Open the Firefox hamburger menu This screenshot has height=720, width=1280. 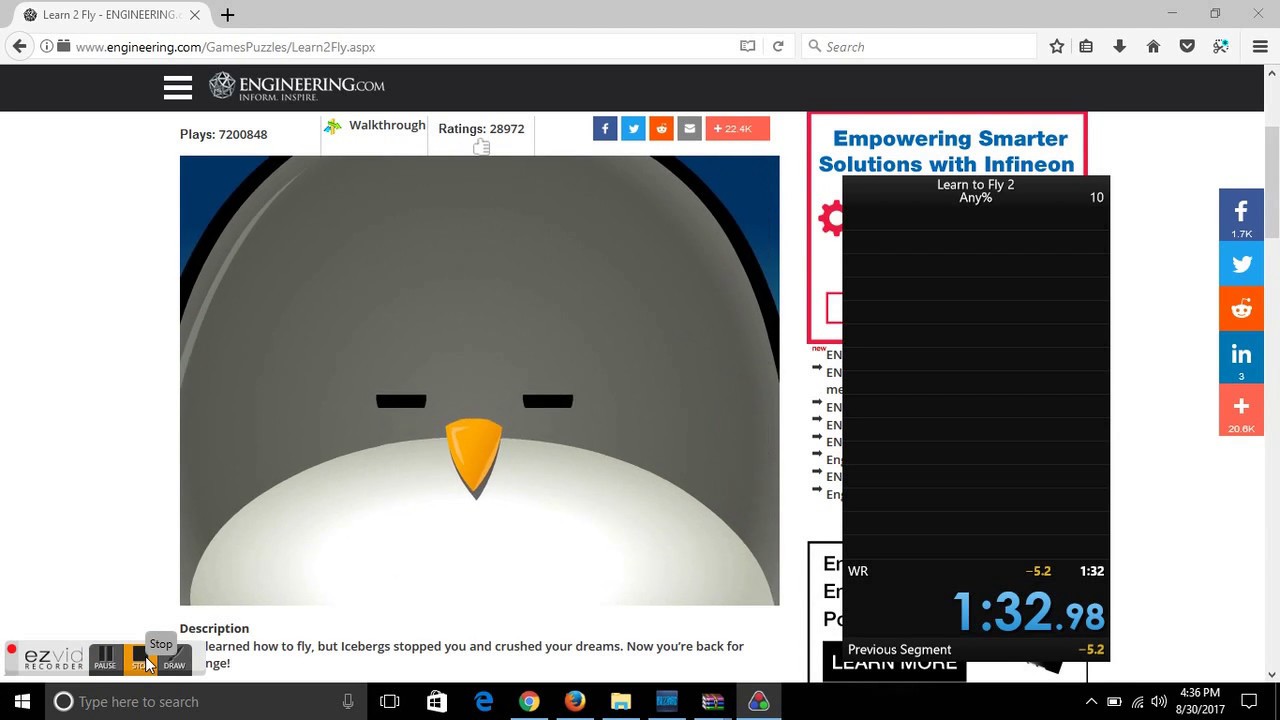pos(1260,46)
